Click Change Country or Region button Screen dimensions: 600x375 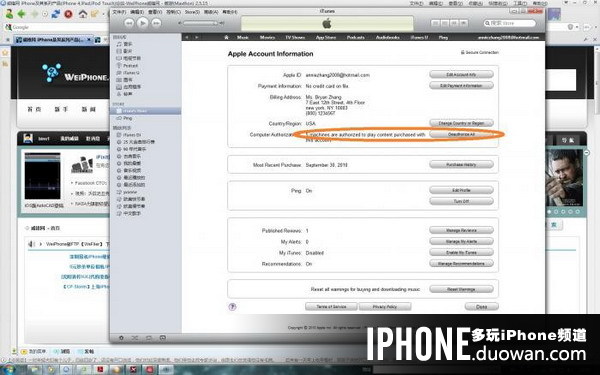click(461, 123)
